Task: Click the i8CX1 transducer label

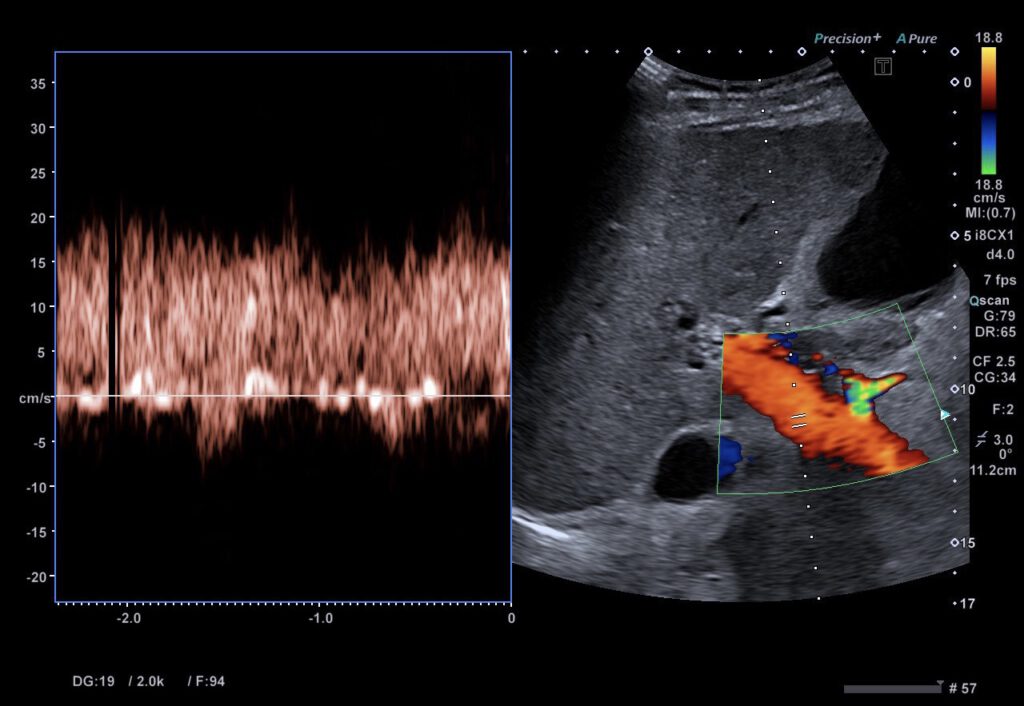Action: click(995, 235)
